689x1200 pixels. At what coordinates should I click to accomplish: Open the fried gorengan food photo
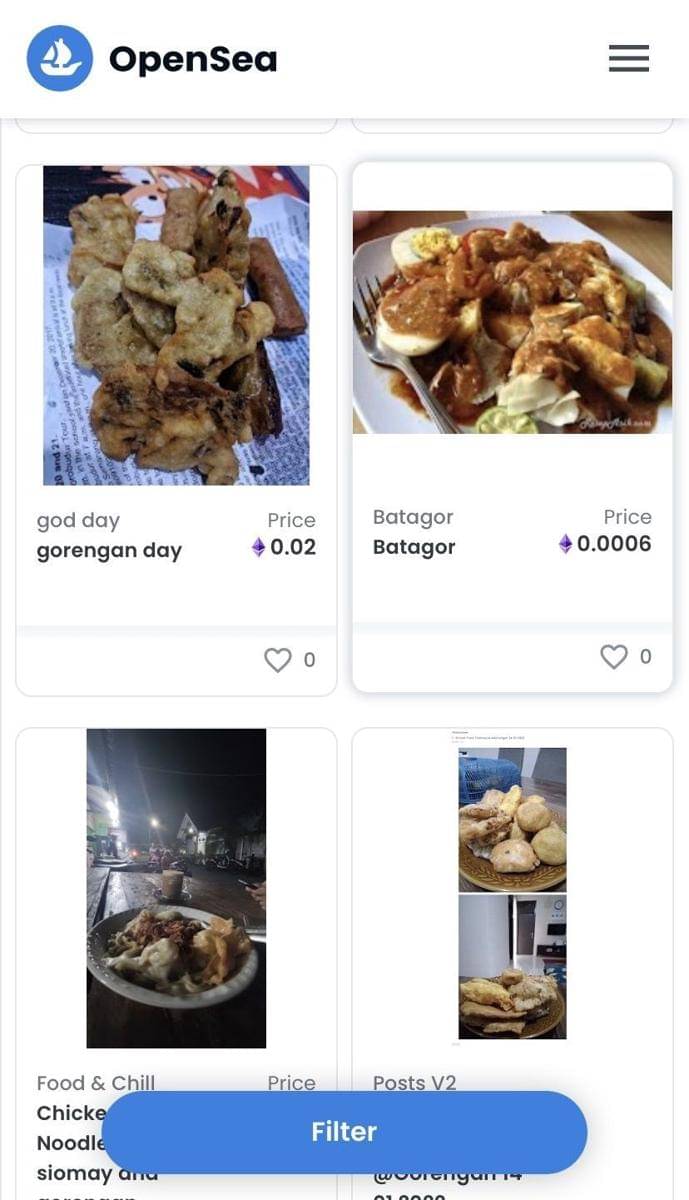(x=176, y=325)
